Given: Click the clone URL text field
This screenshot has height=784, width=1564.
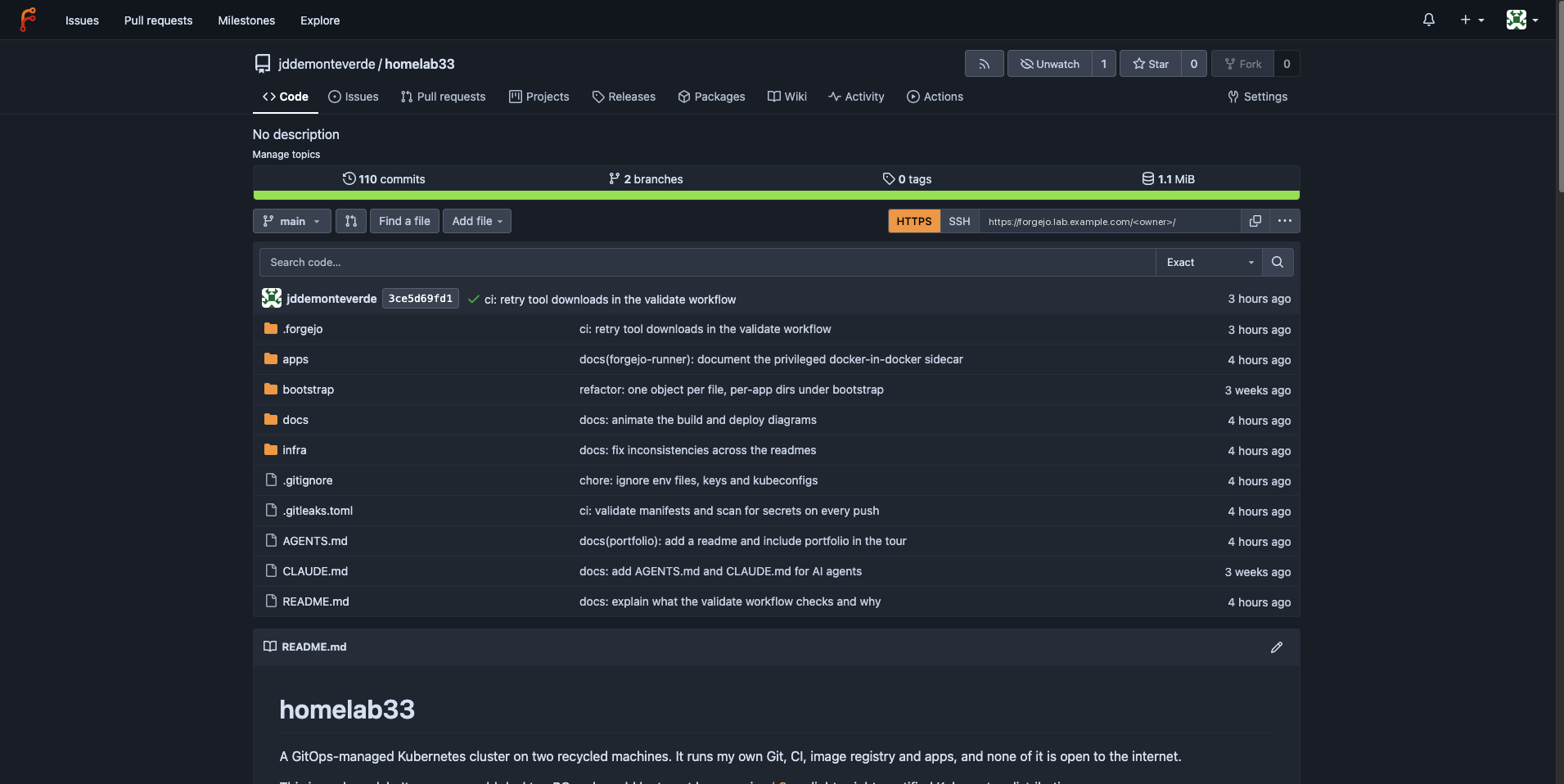Looking at the screenshot, I should (1110, 221).
